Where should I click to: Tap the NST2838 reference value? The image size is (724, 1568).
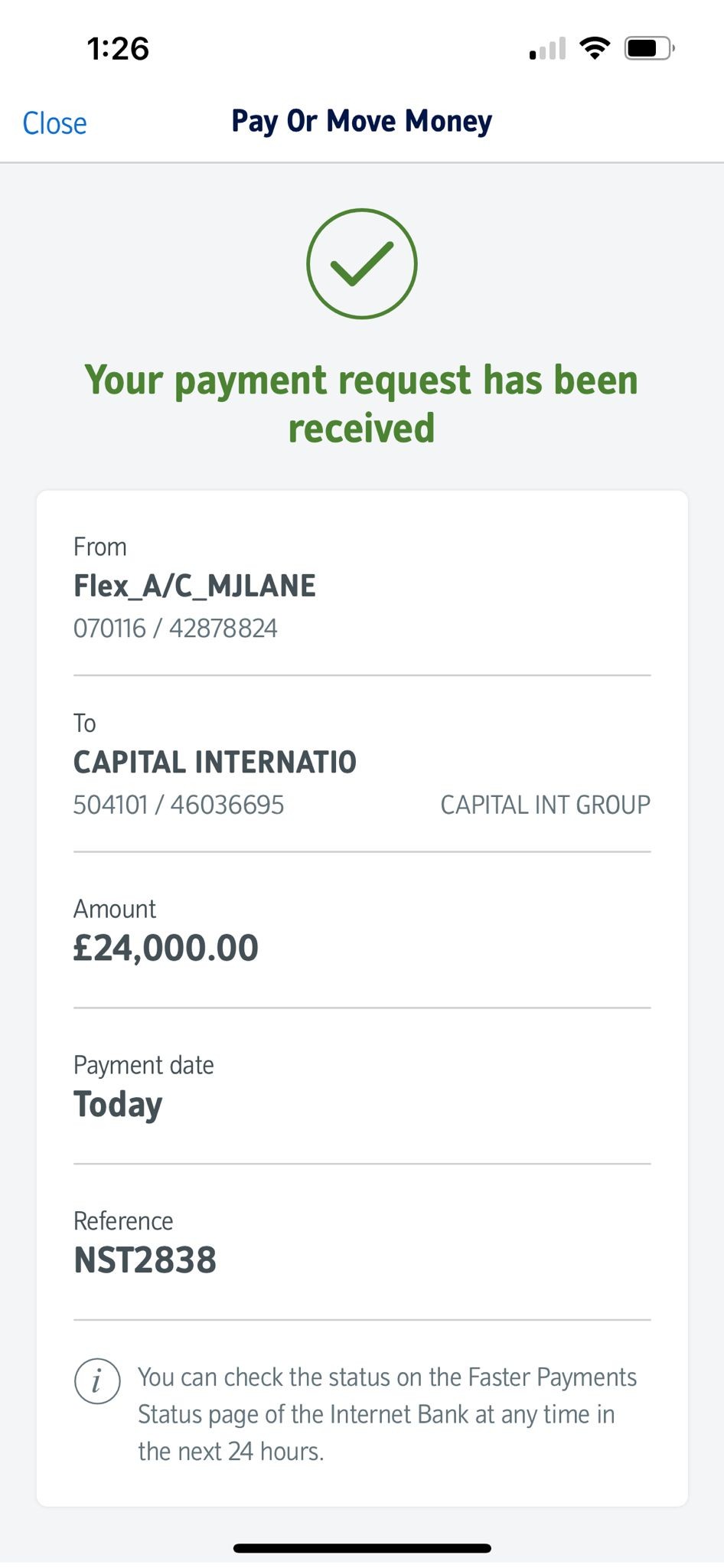coord(145,1260)
